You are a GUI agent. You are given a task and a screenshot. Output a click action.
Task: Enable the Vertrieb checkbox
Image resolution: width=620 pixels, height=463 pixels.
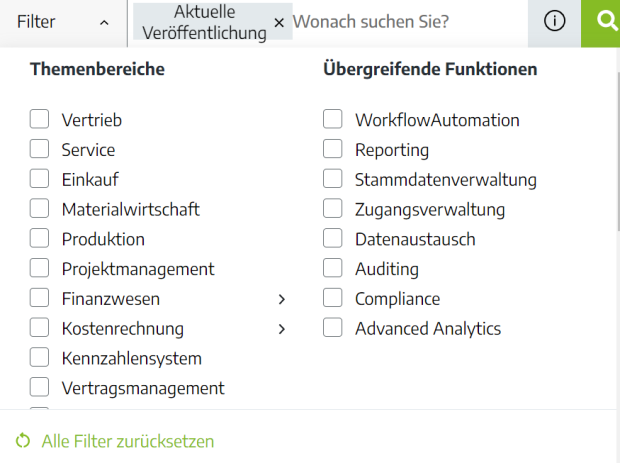click(x=39, y=119)
